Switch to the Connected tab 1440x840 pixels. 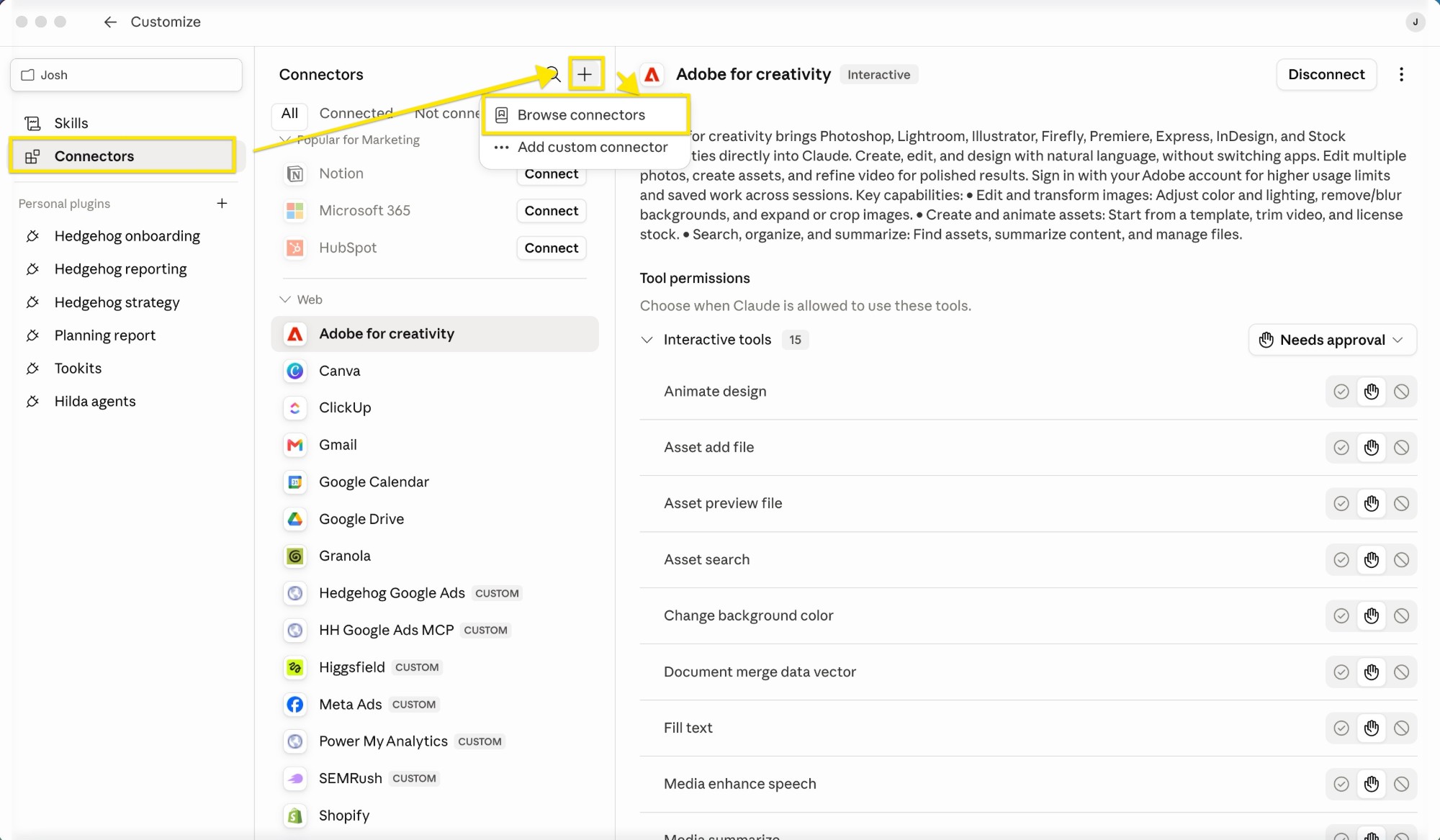pos(356,114)
